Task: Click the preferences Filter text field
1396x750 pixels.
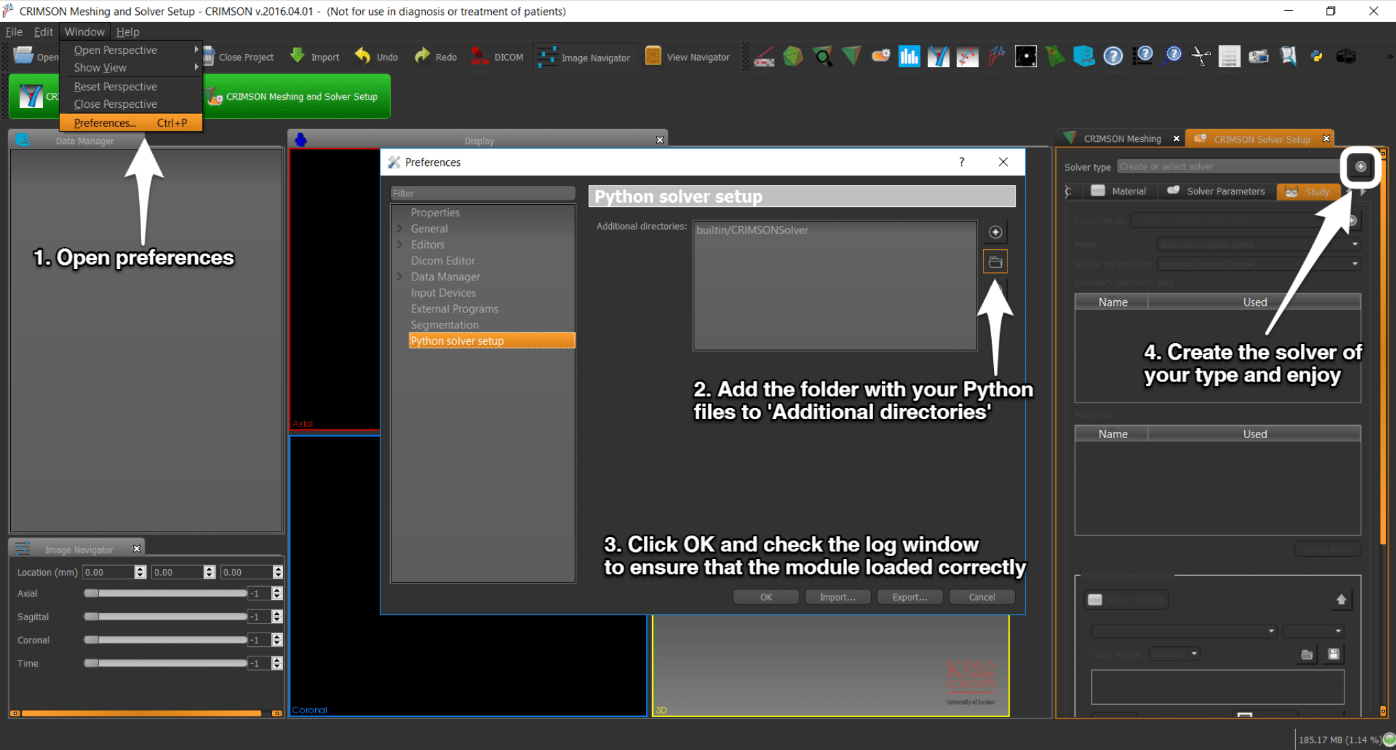Action: [x=482, y=193]
